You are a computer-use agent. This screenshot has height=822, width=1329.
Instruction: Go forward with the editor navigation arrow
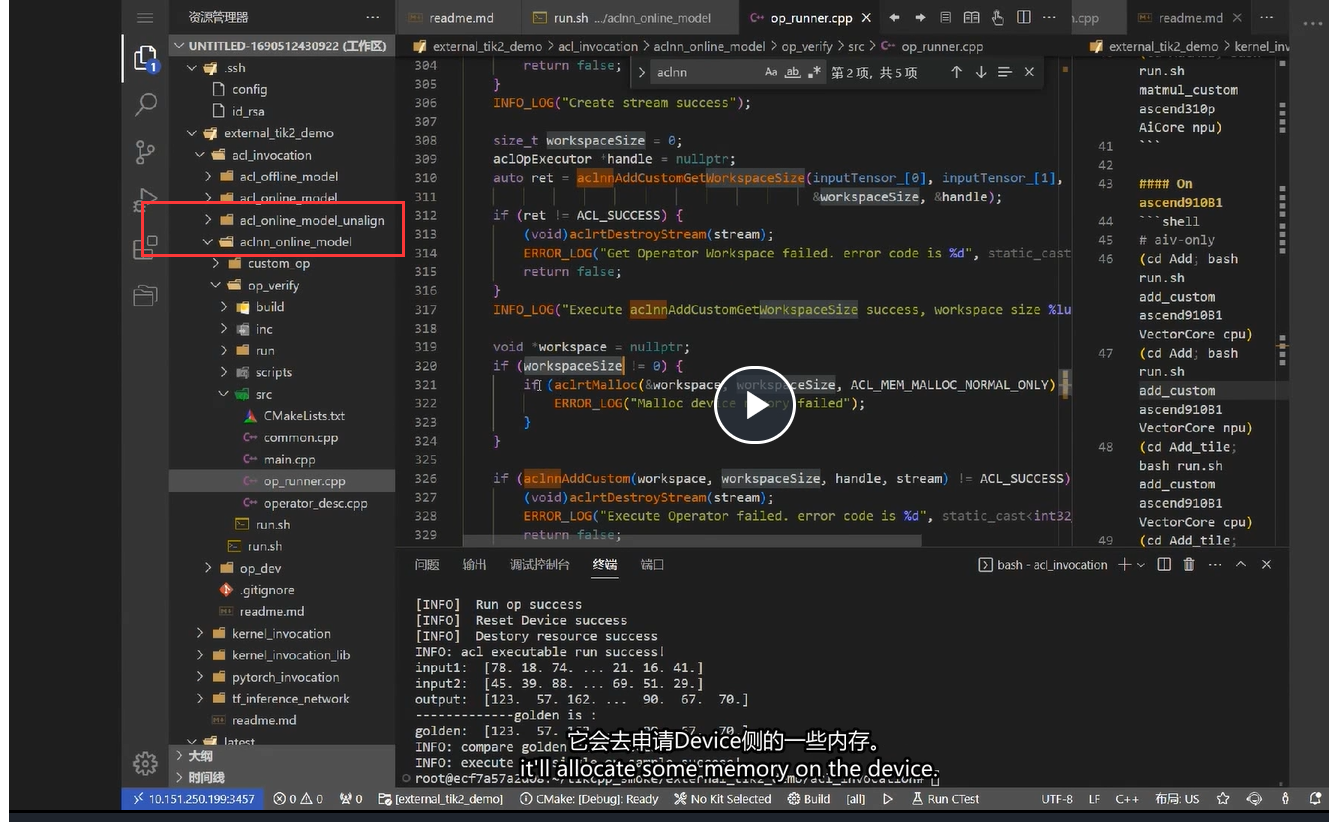[x=920, y=17]
